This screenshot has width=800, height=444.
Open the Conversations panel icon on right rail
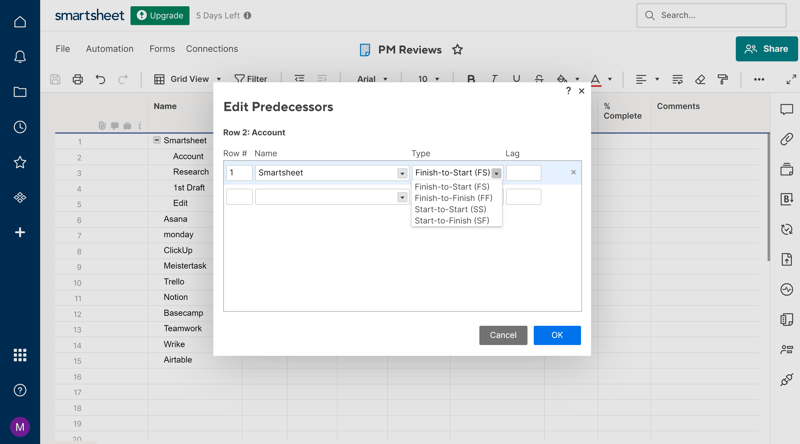click(786, 109)
